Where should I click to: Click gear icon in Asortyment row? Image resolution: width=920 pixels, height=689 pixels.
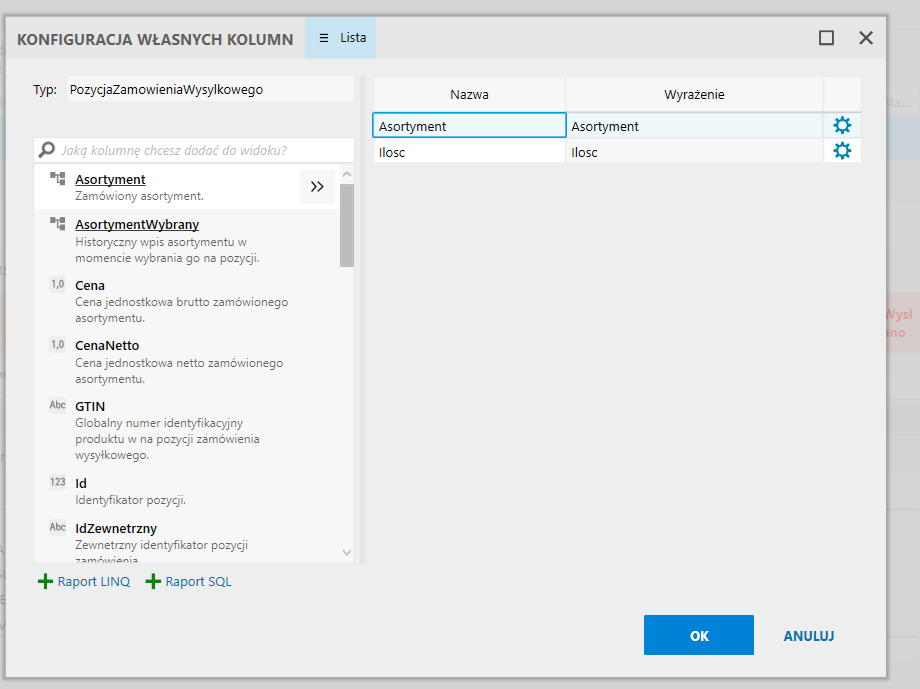[x=842, y=126]
